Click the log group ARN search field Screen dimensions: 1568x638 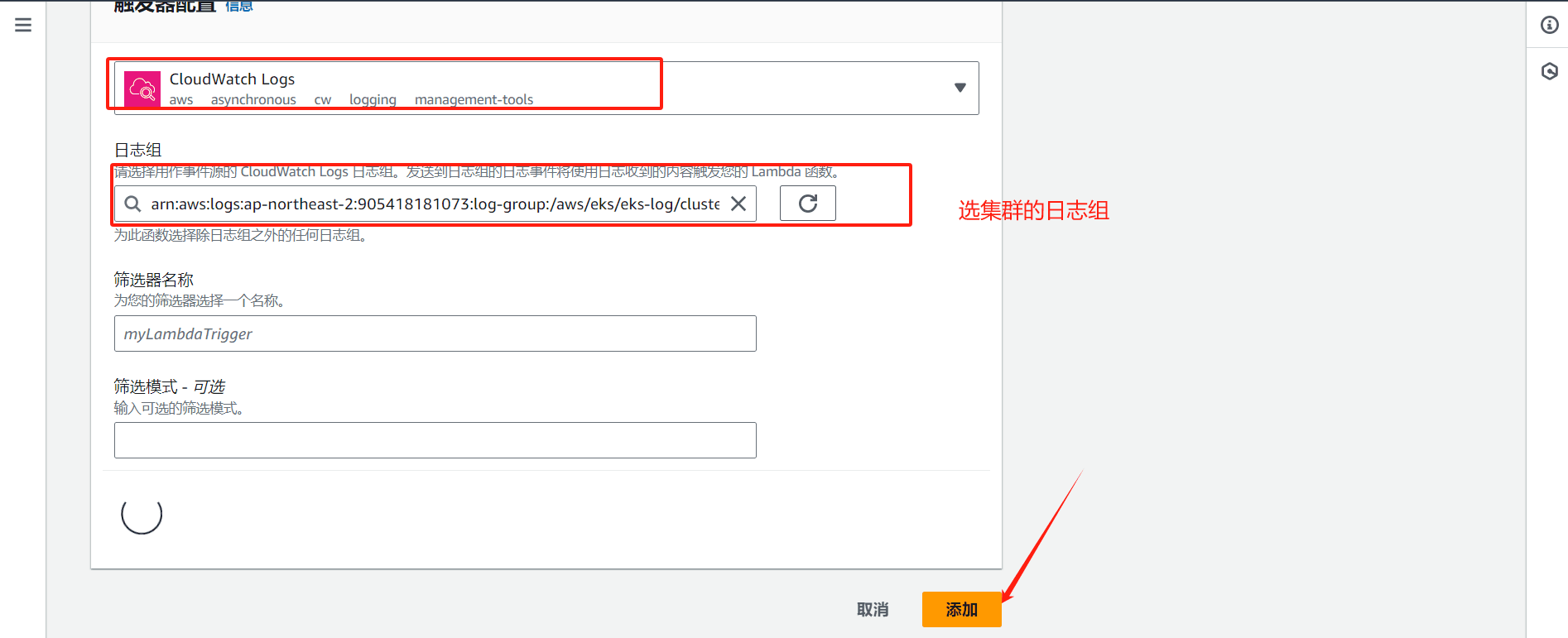coord(435,204)
